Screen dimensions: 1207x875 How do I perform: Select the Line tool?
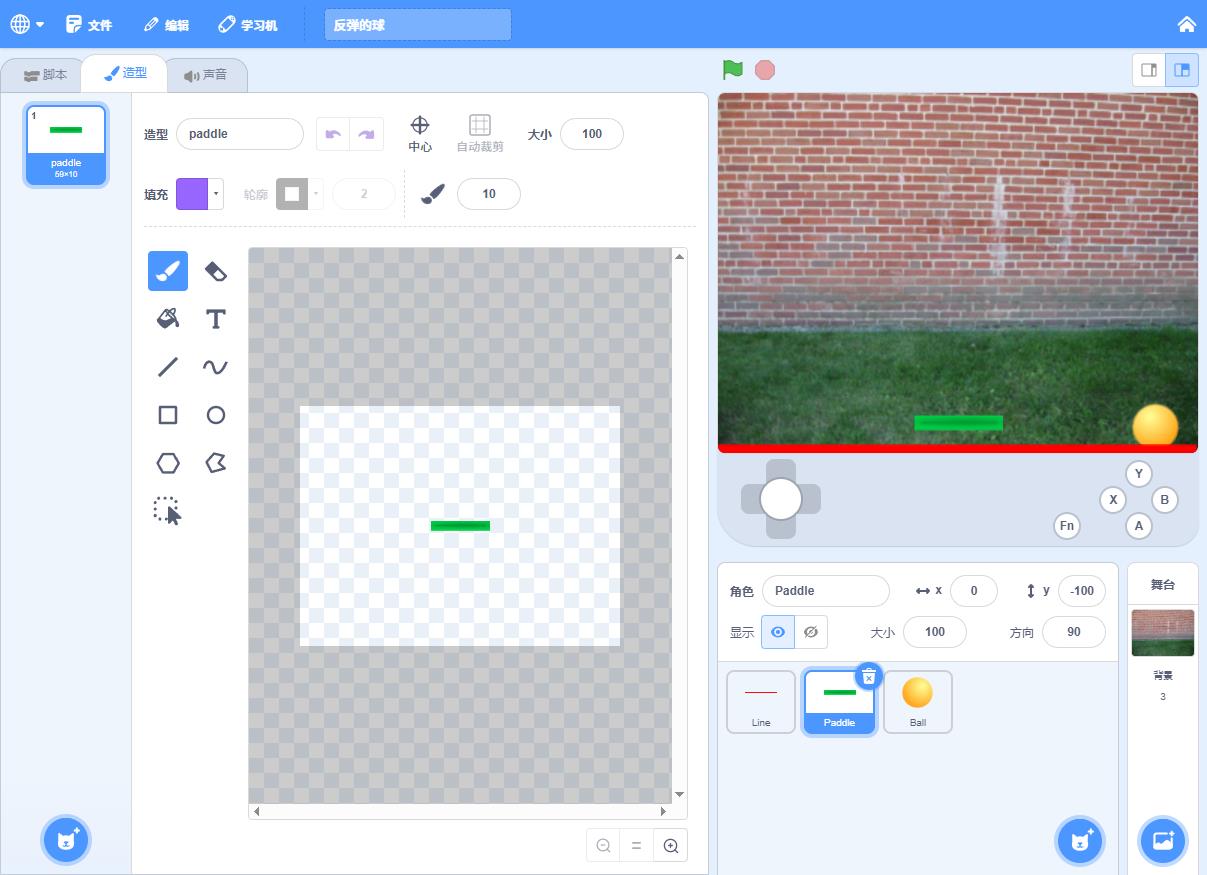tap(168, 367)
